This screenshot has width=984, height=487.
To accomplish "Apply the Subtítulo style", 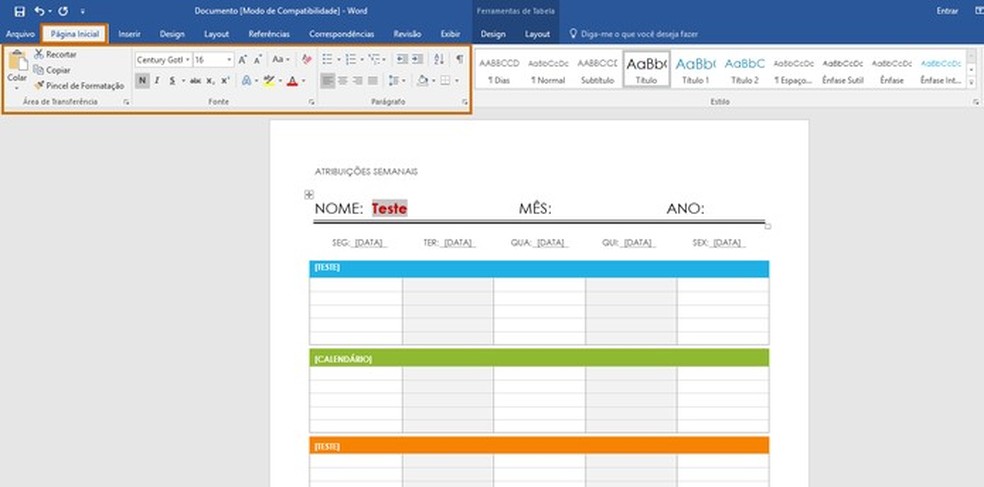I will click(597, 70).
